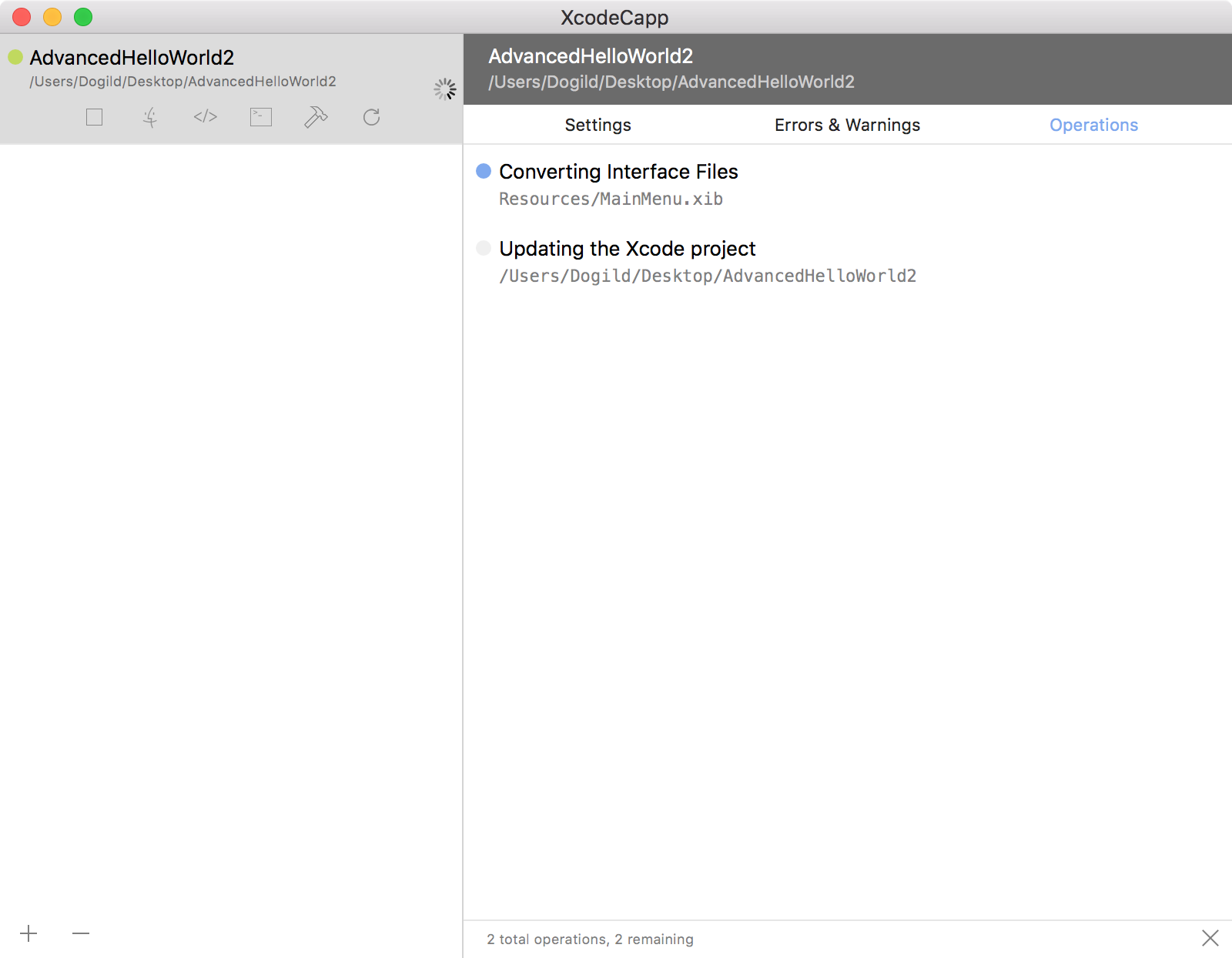Open project in code editor icon

(x=206, y=117)
